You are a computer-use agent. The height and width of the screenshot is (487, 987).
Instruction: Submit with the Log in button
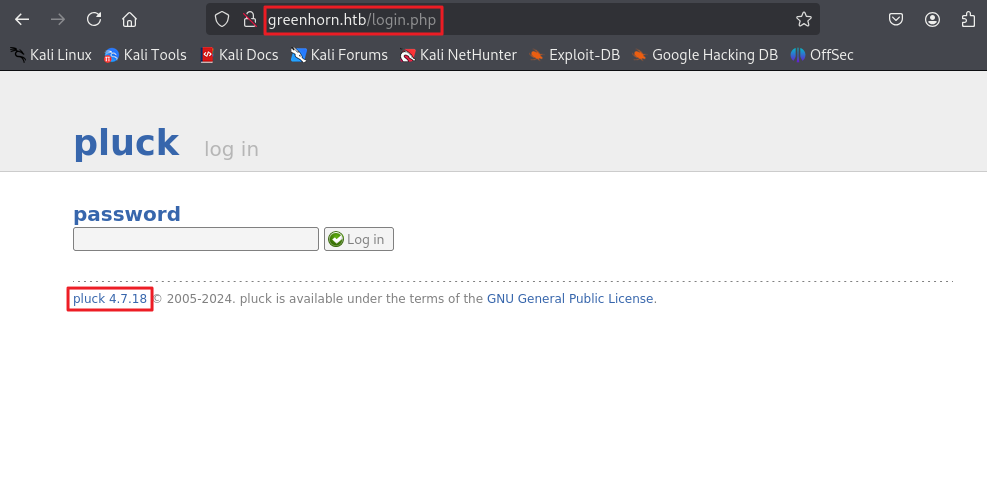(x=359, y=239)
